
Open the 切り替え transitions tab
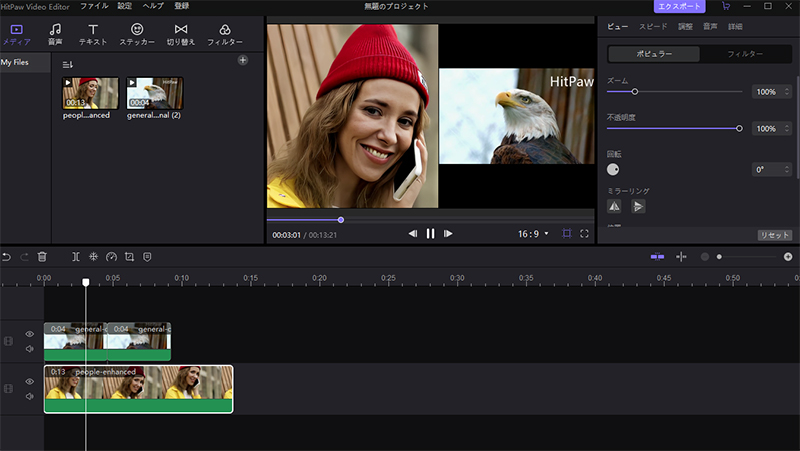pyautogui.click(x=181, y=35)
